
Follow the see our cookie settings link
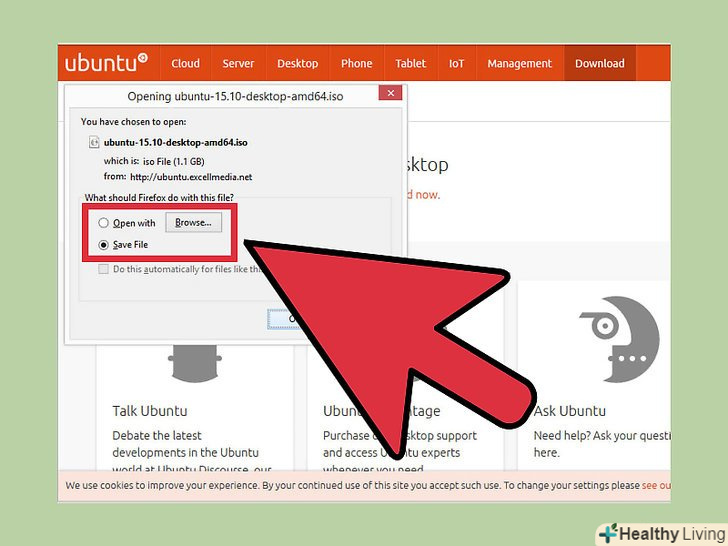(656, 486)
